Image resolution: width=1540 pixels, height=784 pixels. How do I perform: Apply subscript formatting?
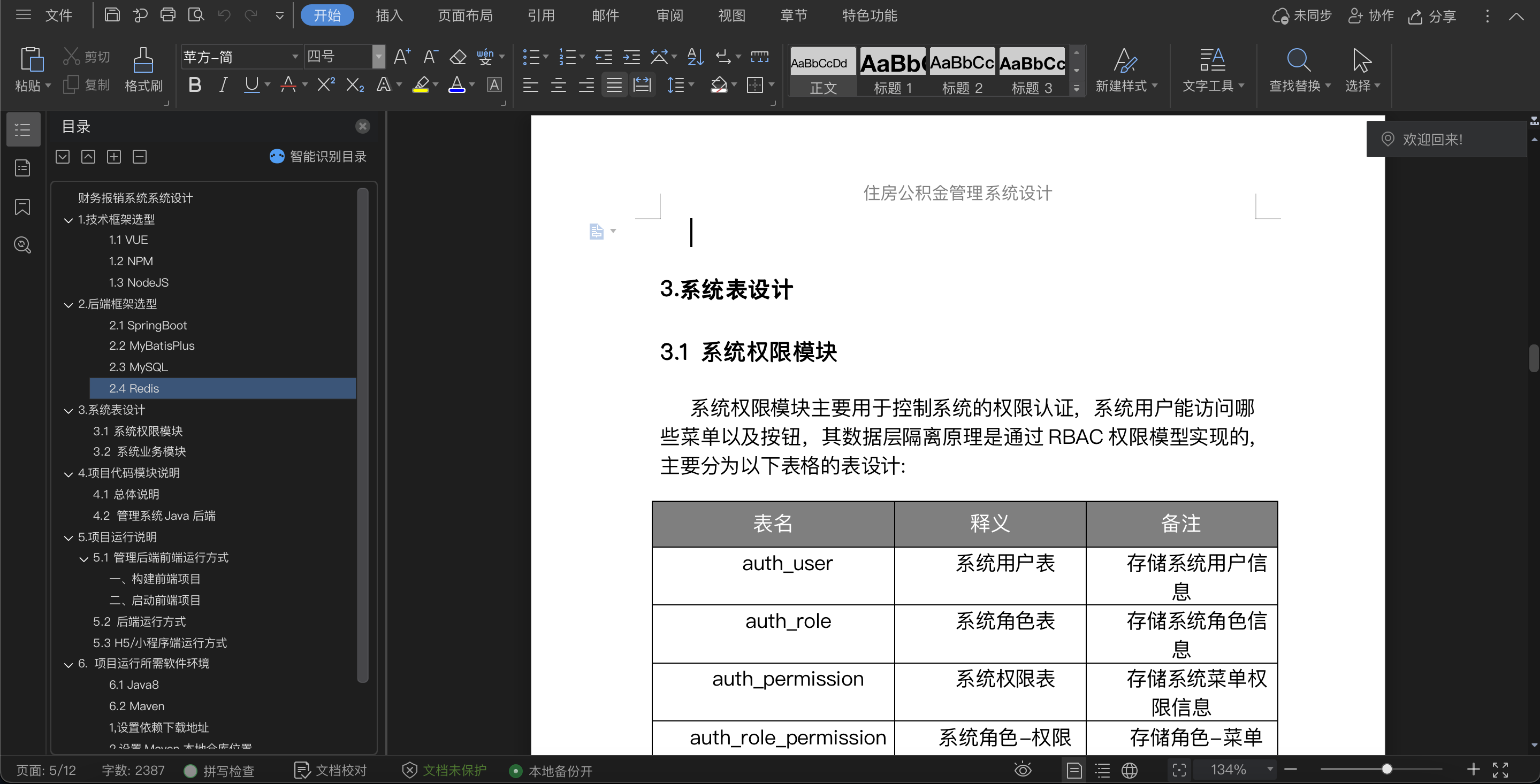coord(355,85)
